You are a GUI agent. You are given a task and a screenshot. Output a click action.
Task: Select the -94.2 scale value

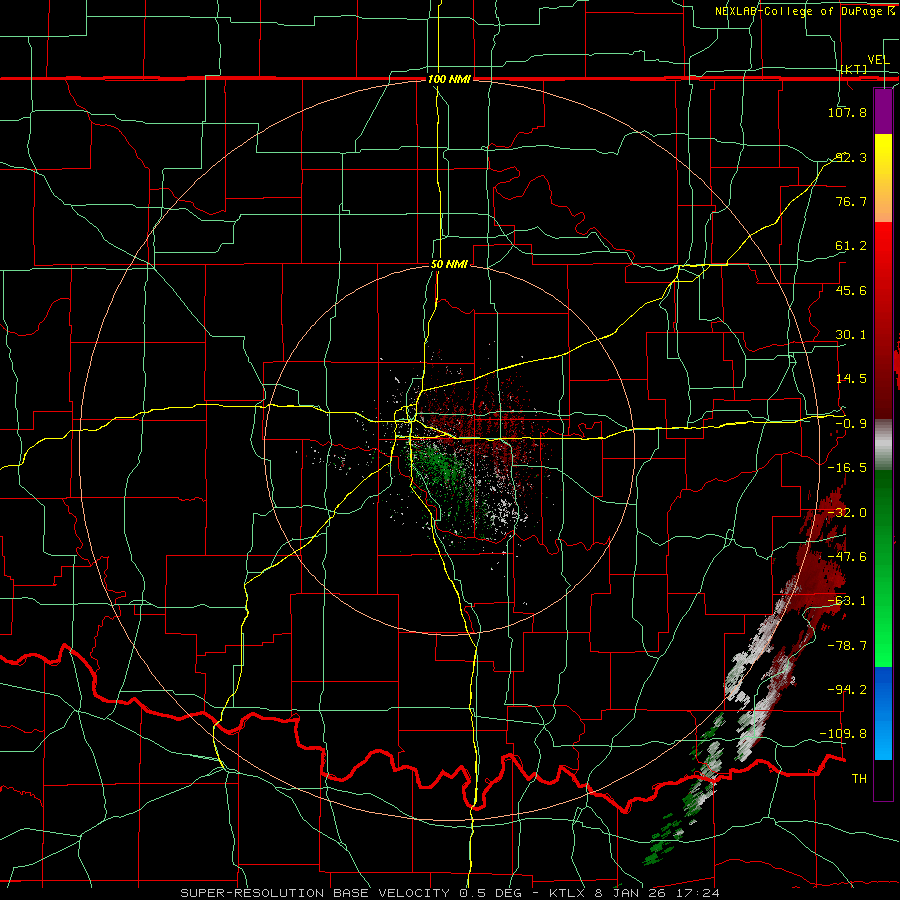(847, 689)
